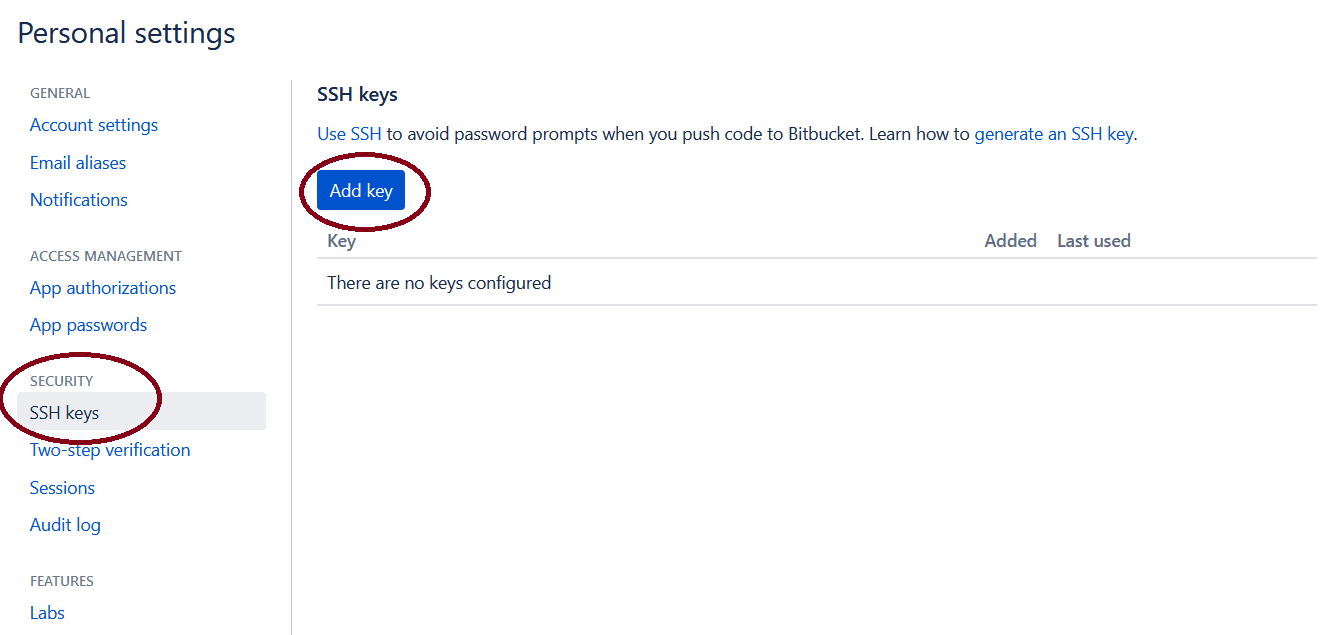Open the Audit log
This screenshot has width=1343, height=635.
tap(65, 524)
